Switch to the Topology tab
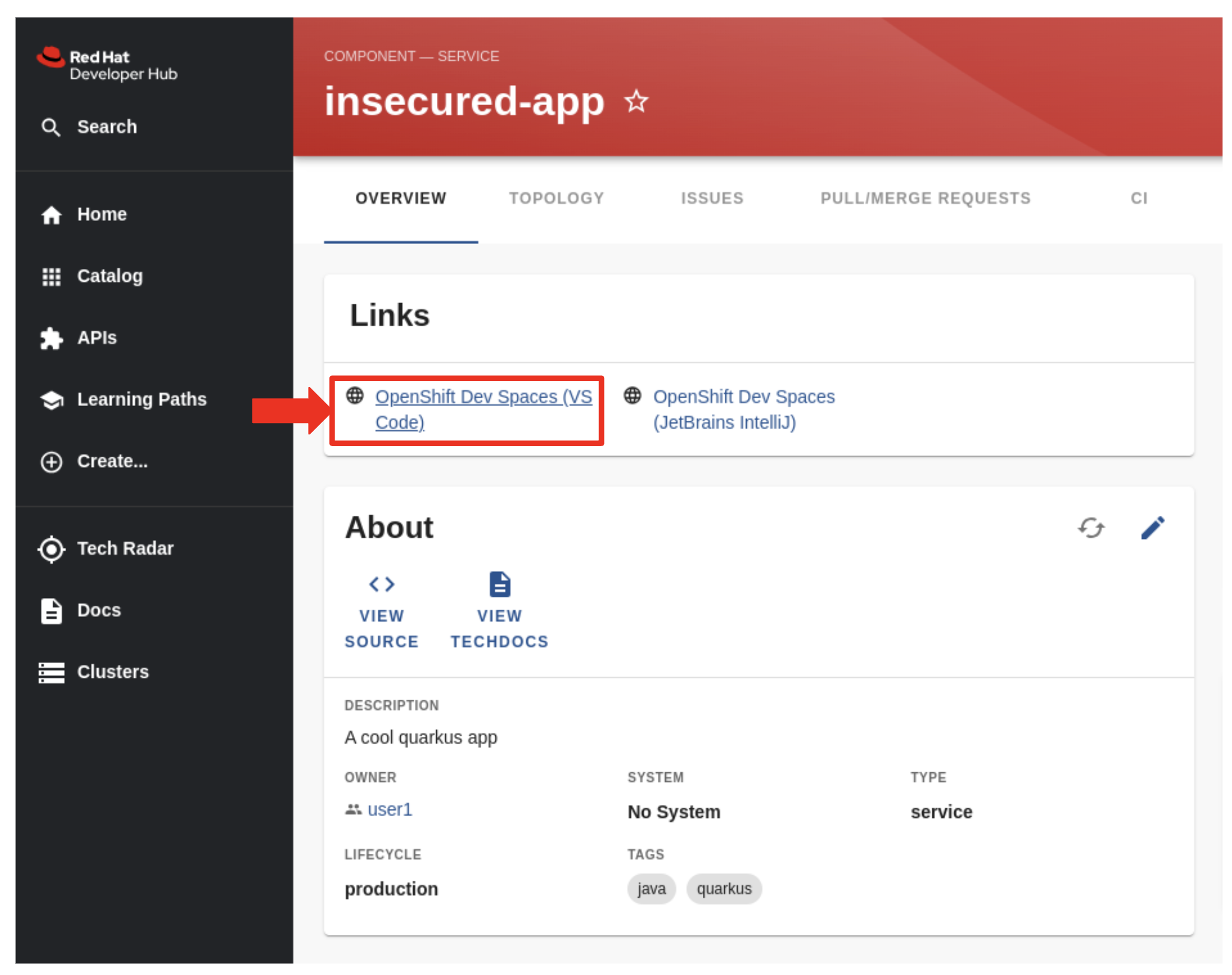The height and width of the screenshot is (975, 1232). click(x=557, y=199)
